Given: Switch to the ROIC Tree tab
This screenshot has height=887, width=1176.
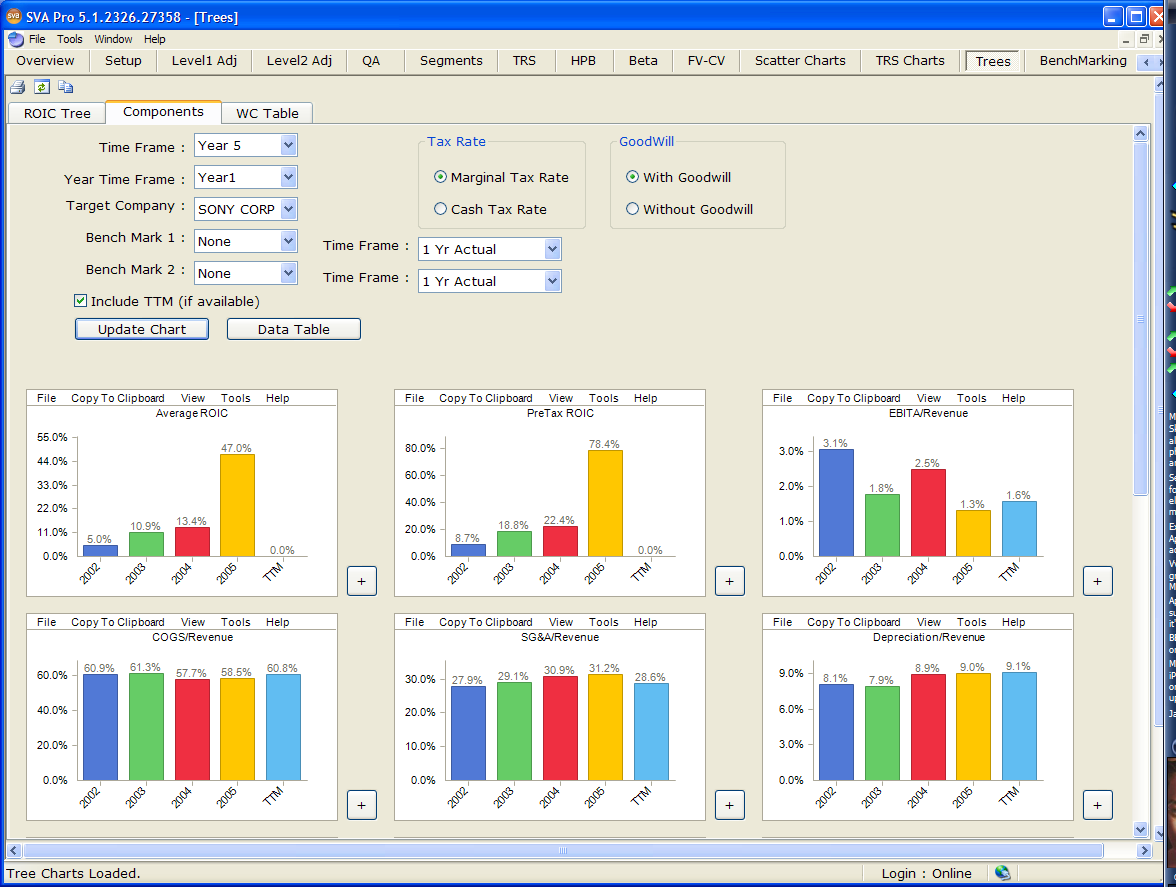Looking at the screenshot, I should (x=57, y=113).
